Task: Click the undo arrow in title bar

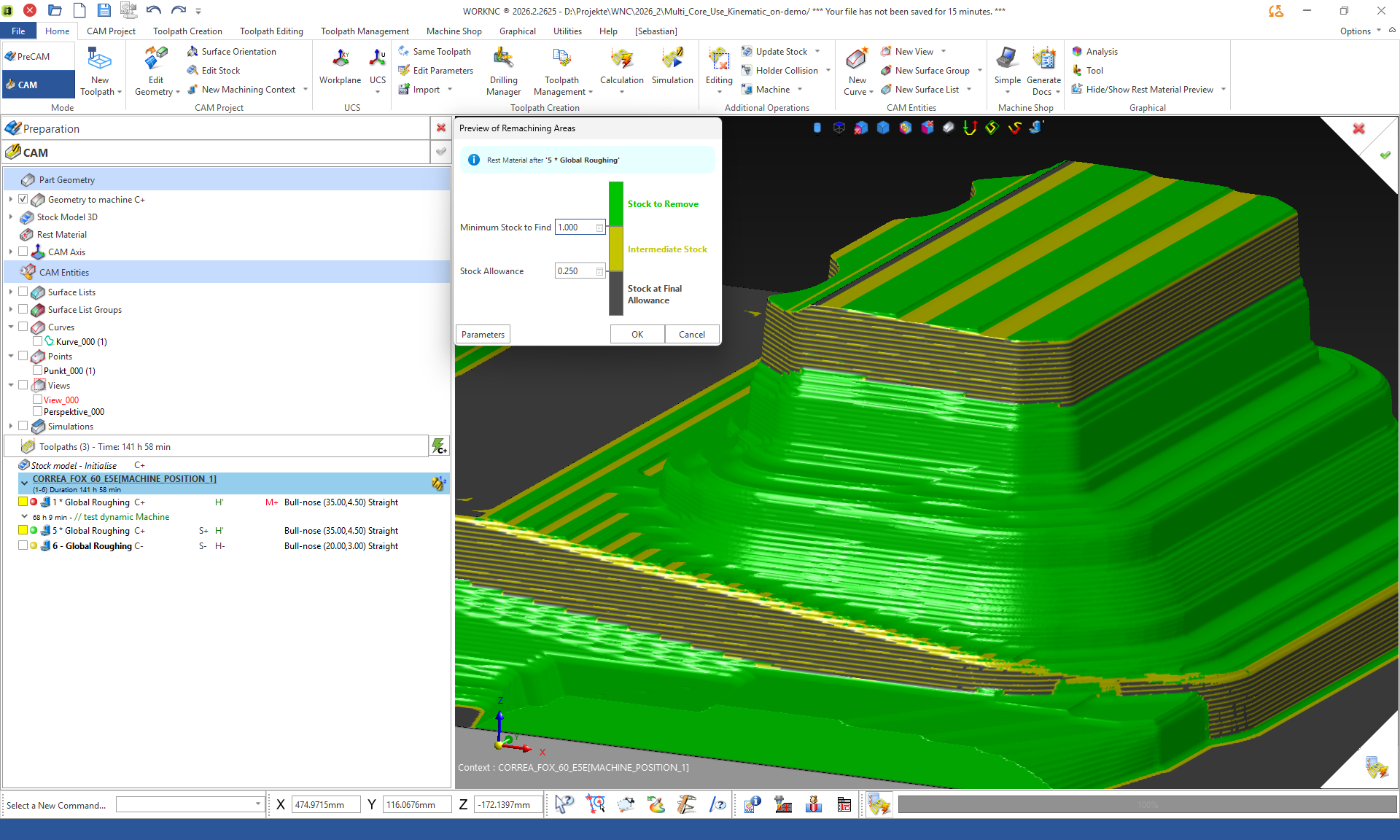Action: (x=153, y=10)
